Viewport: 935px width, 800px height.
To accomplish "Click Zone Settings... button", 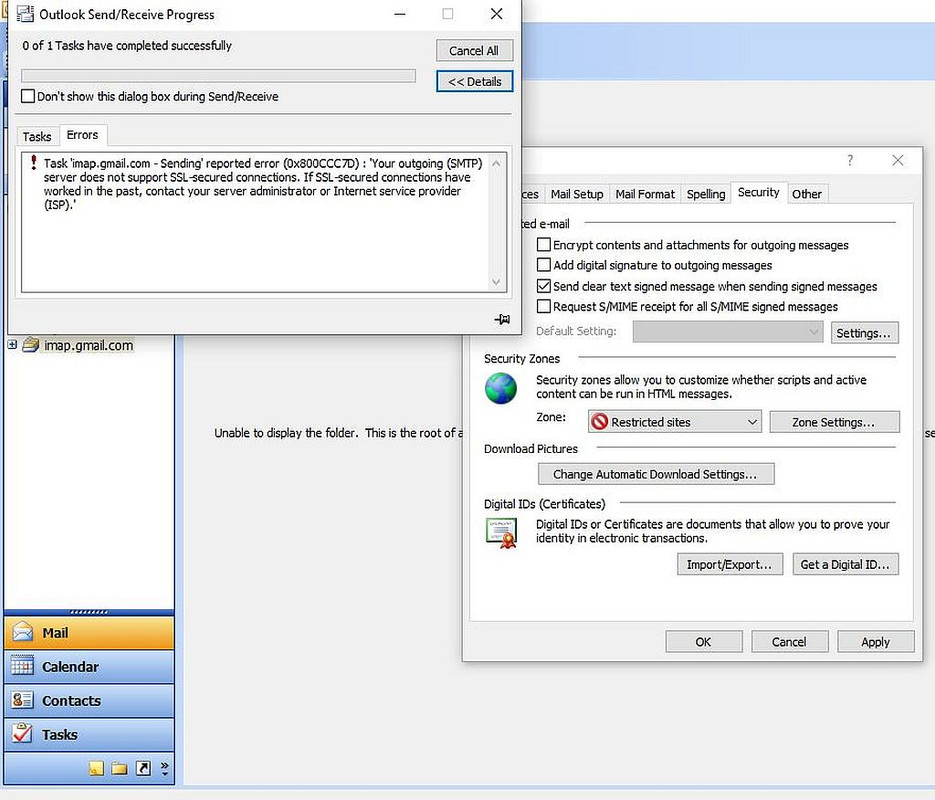I will point(834,422).
